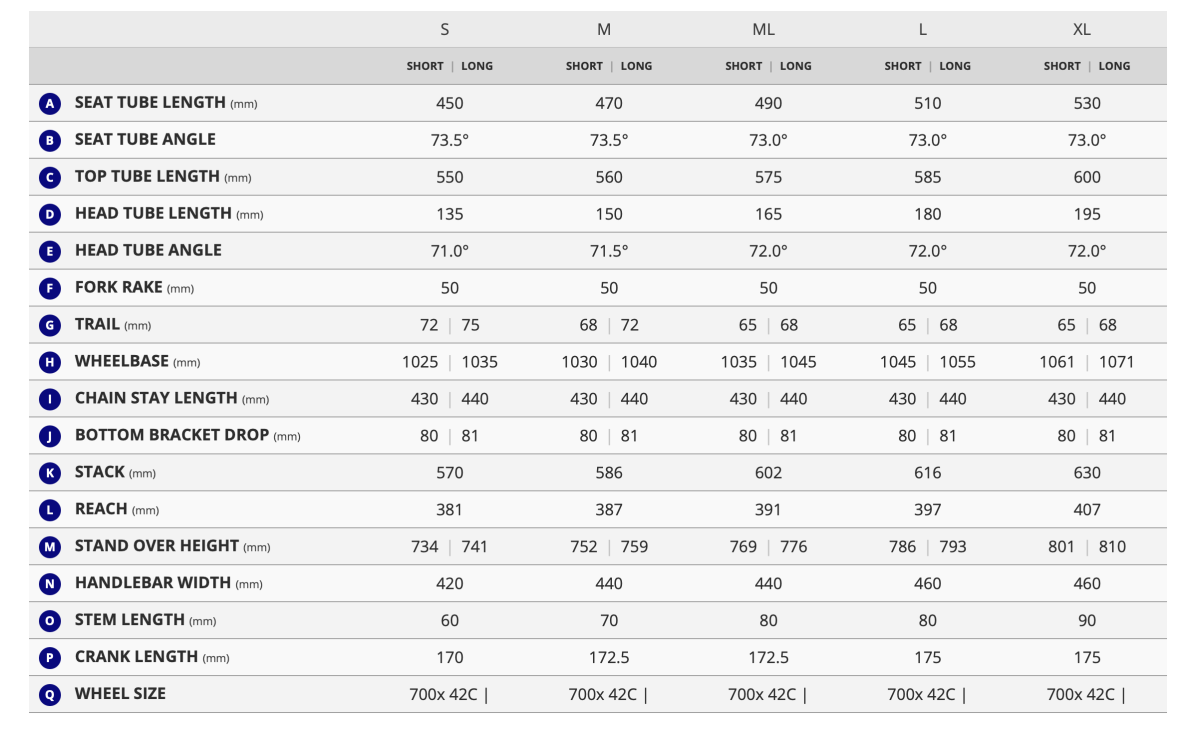
Task: Choose SHORT under the M size column
Action: point(584,66)
